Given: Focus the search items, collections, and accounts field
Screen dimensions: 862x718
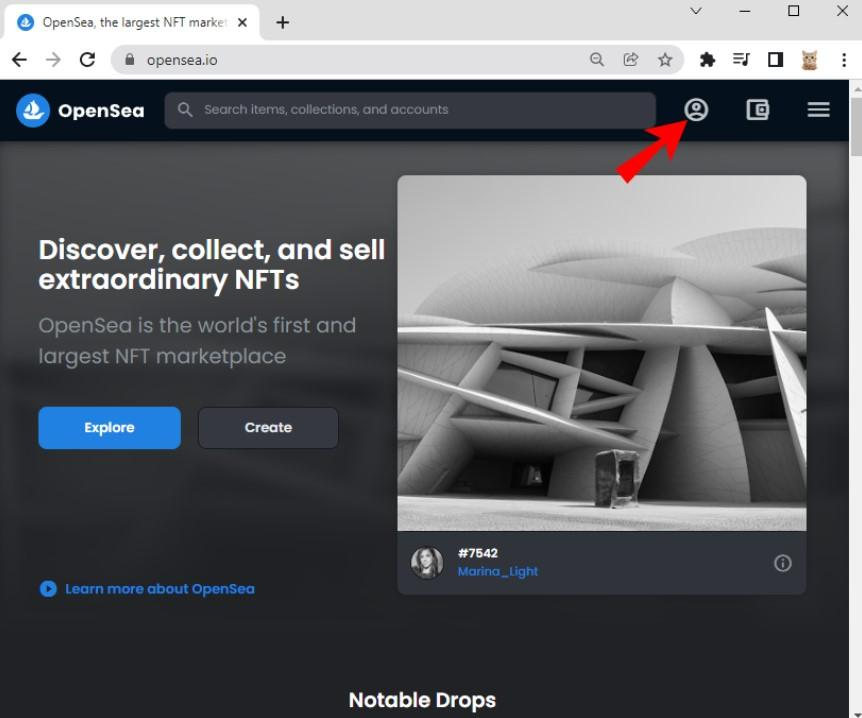Looking at the screenshot, I should [x=410, y=110].
